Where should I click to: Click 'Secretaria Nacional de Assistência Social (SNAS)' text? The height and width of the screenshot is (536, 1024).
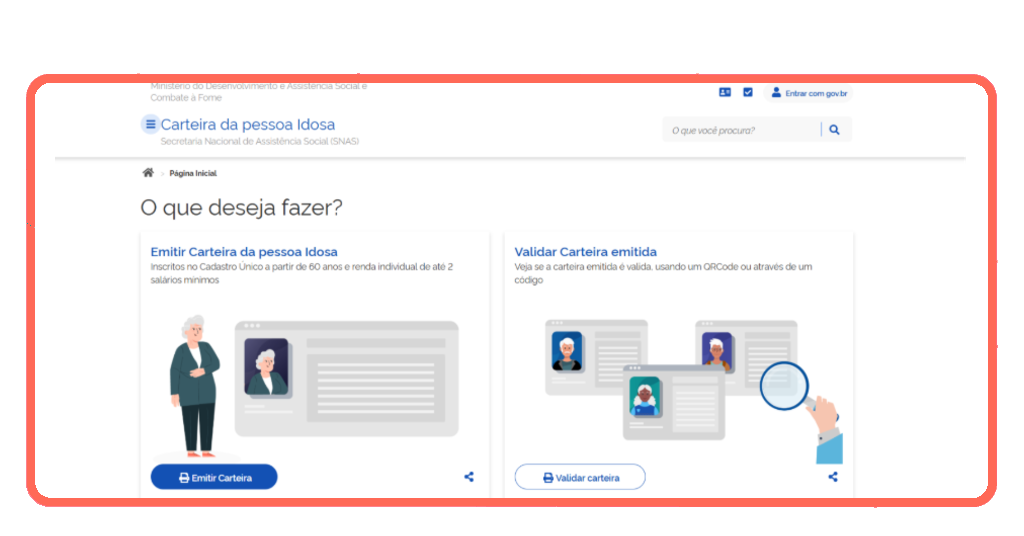coord(260,141)
